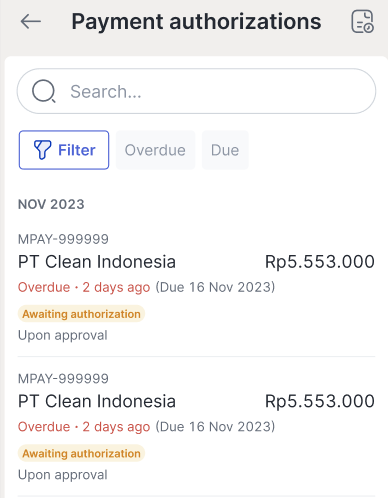The width and height of the screenshot is (388, 498).
Task: Click first MPAY-999999 reference number
Action: 63,239
